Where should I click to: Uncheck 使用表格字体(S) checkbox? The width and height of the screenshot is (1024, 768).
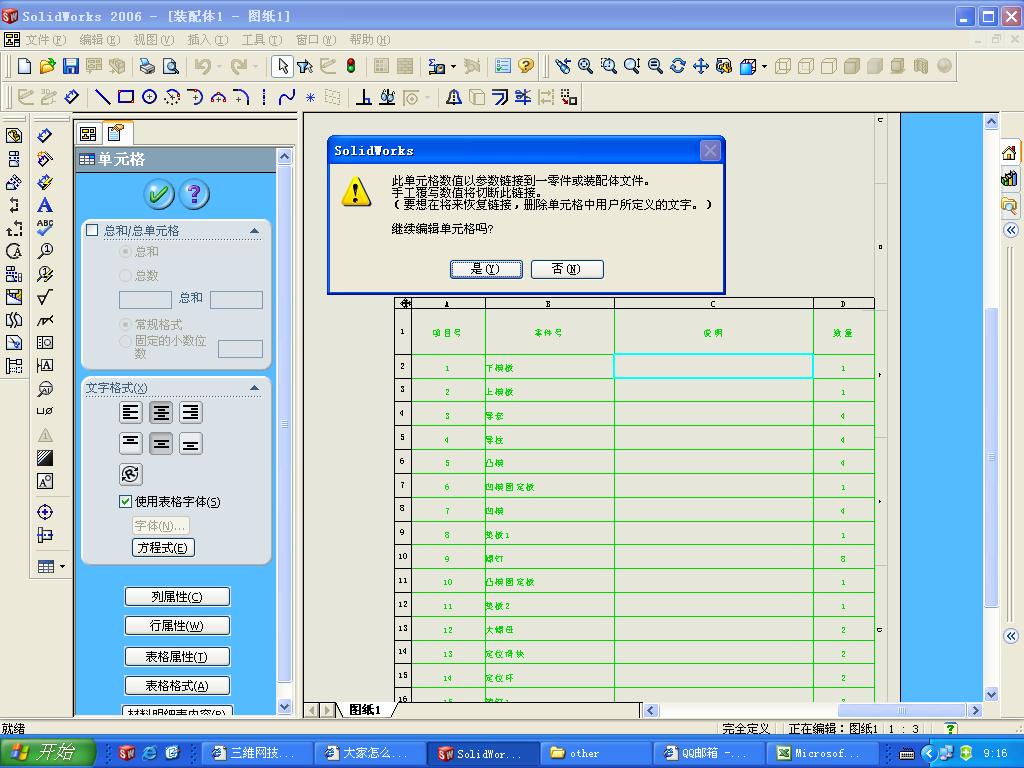[125, 502]
